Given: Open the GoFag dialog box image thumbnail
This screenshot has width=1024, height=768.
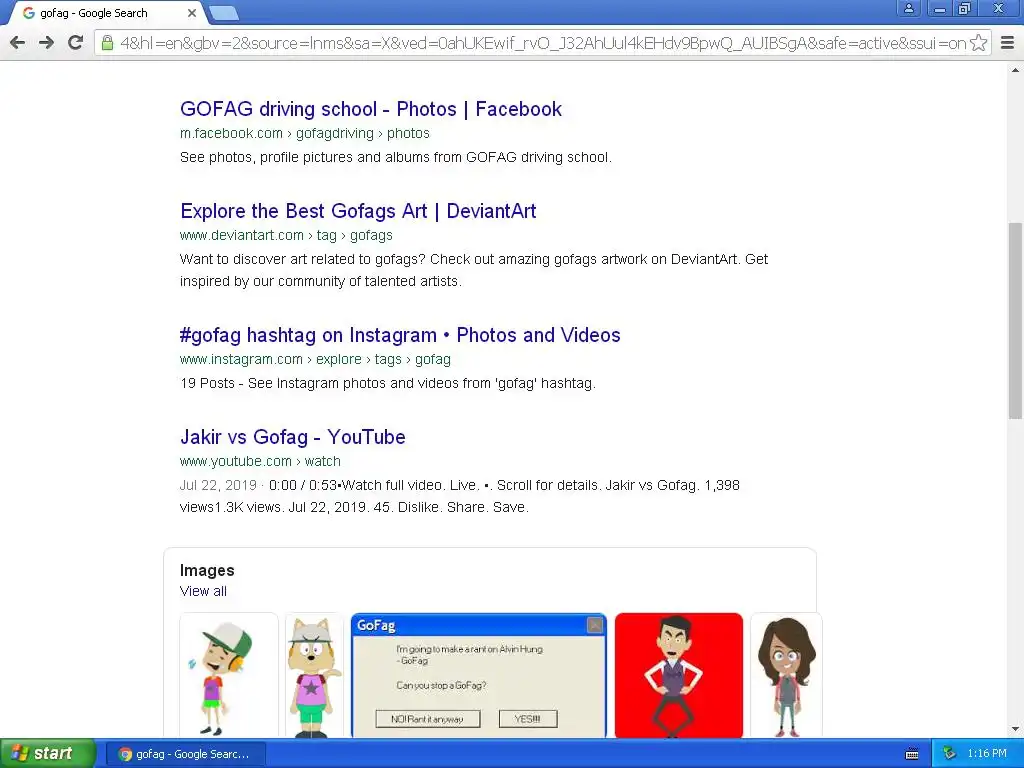Looking at the screenshot, I should click(479, 675).
